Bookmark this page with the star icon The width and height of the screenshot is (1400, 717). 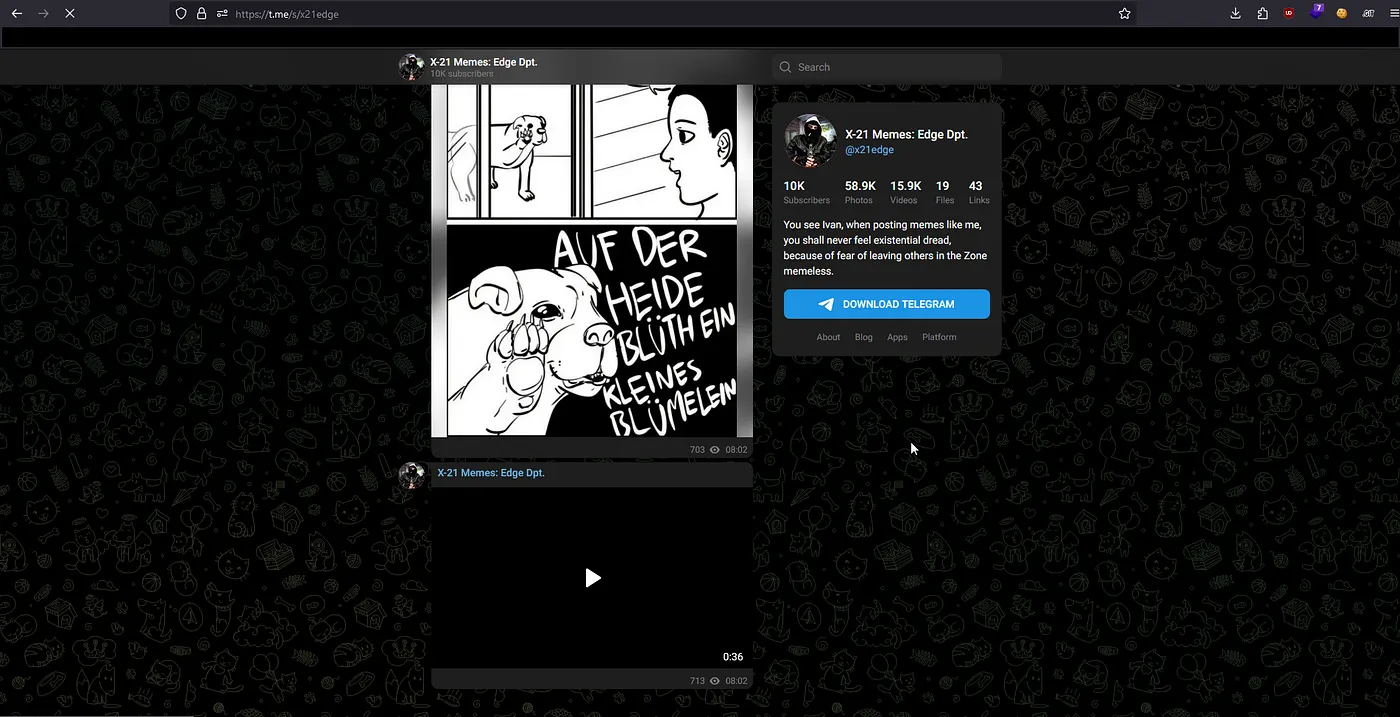[x=1124, y=14]
